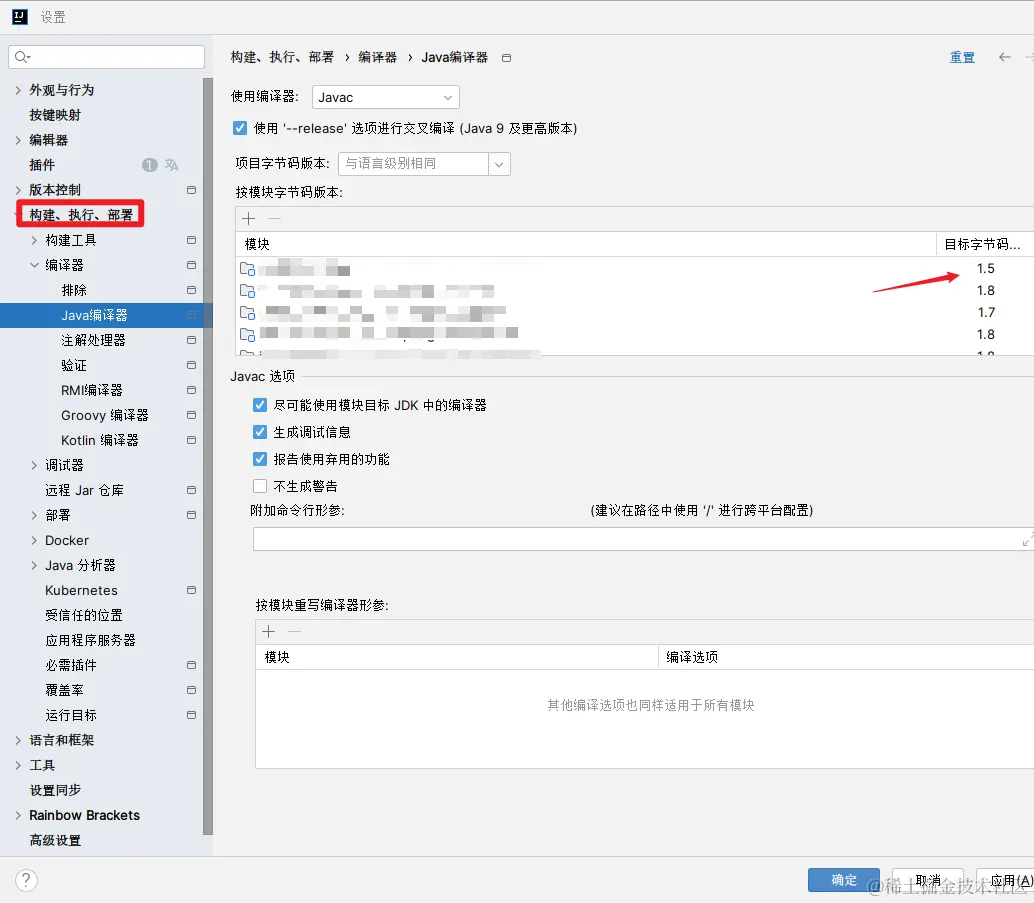Click project-level icon next to 排除

(x=191, y=290)
